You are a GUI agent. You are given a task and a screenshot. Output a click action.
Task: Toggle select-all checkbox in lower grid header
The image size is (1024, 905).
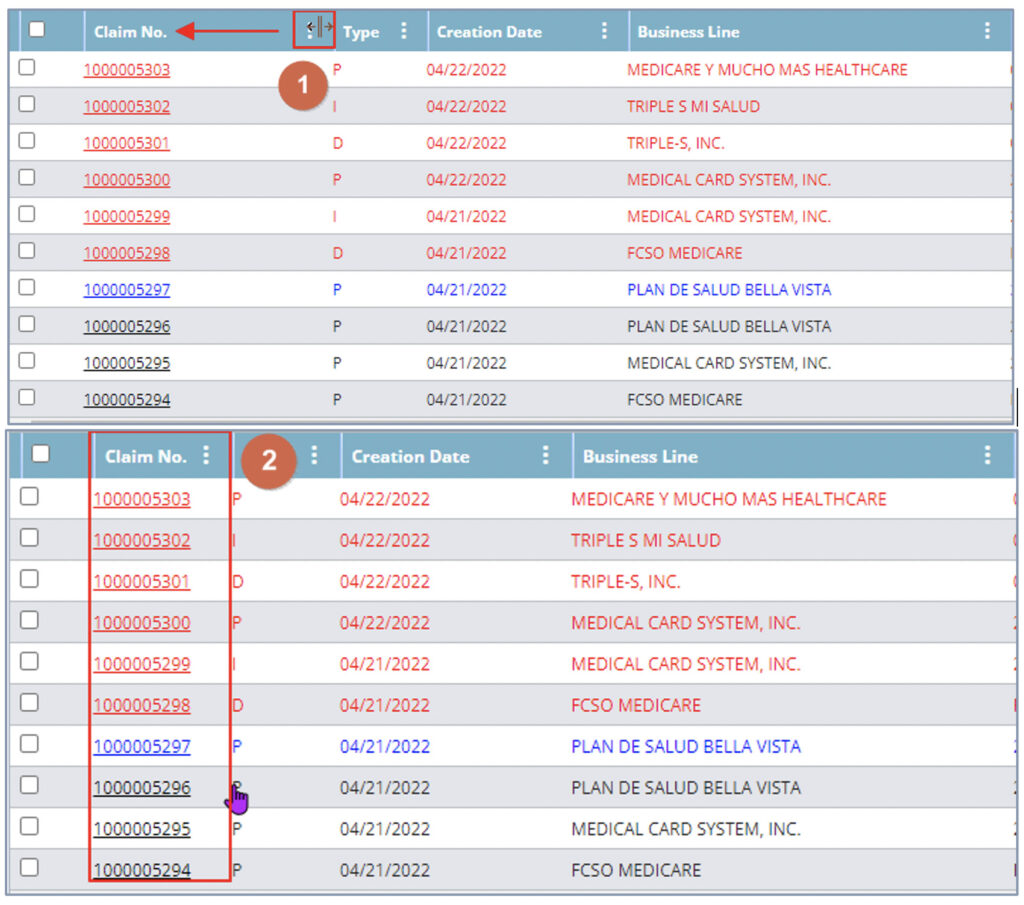(40, 454)
